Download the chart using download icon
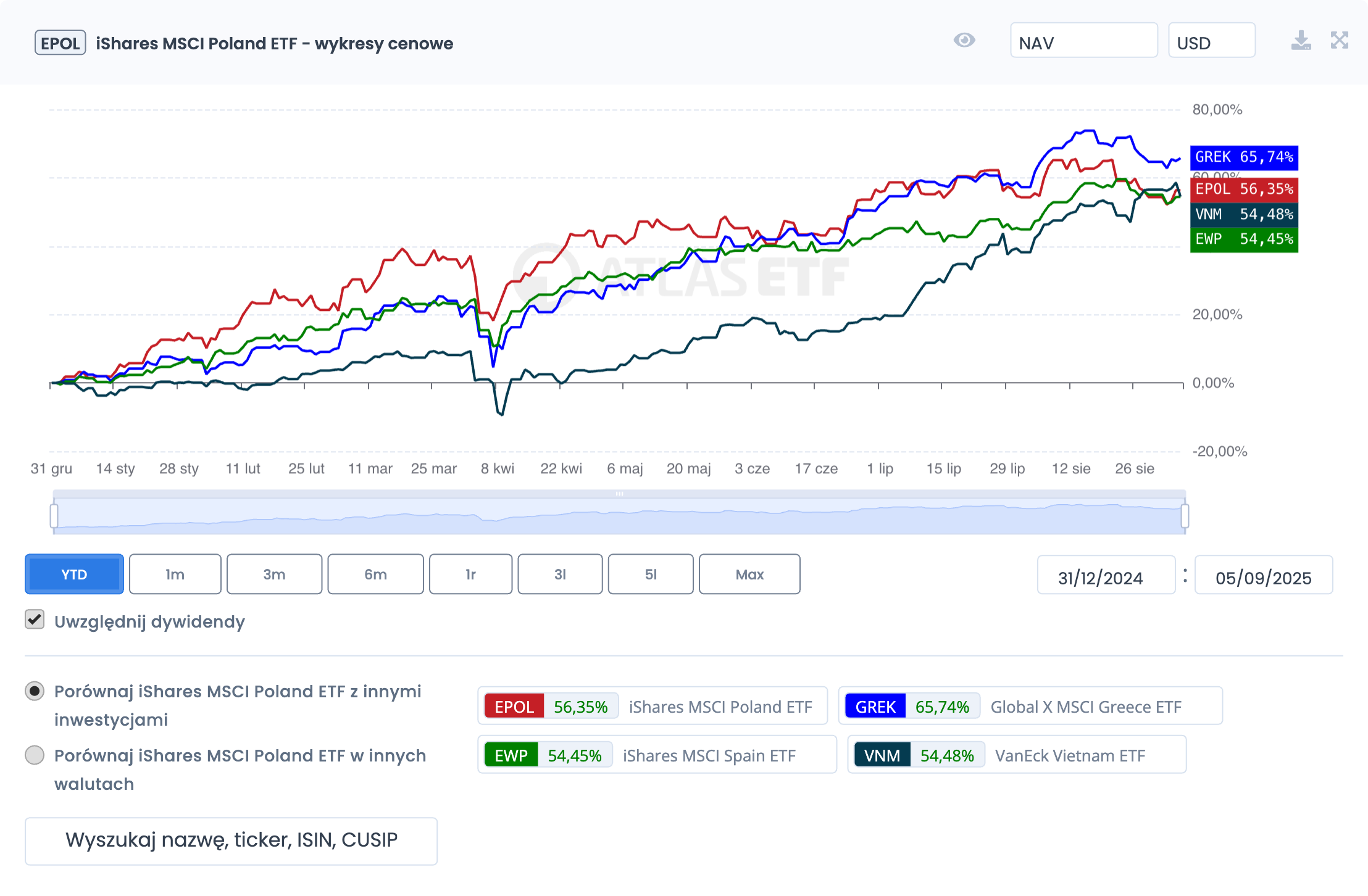Viewport: 1368px width, 896px height. [x=1301, y=41]
